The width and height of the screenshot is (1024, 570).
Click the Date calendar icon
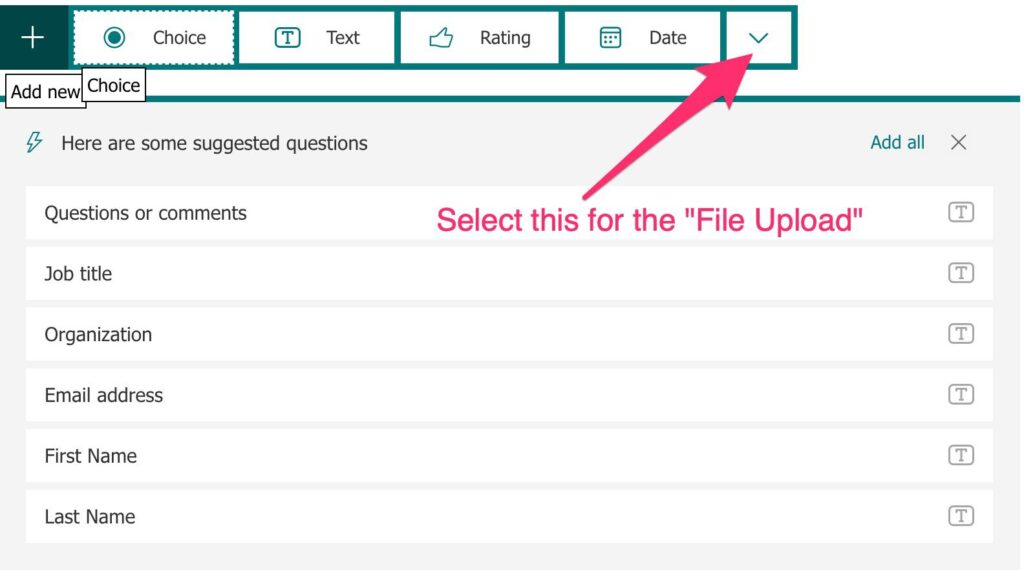coord(610,38)
